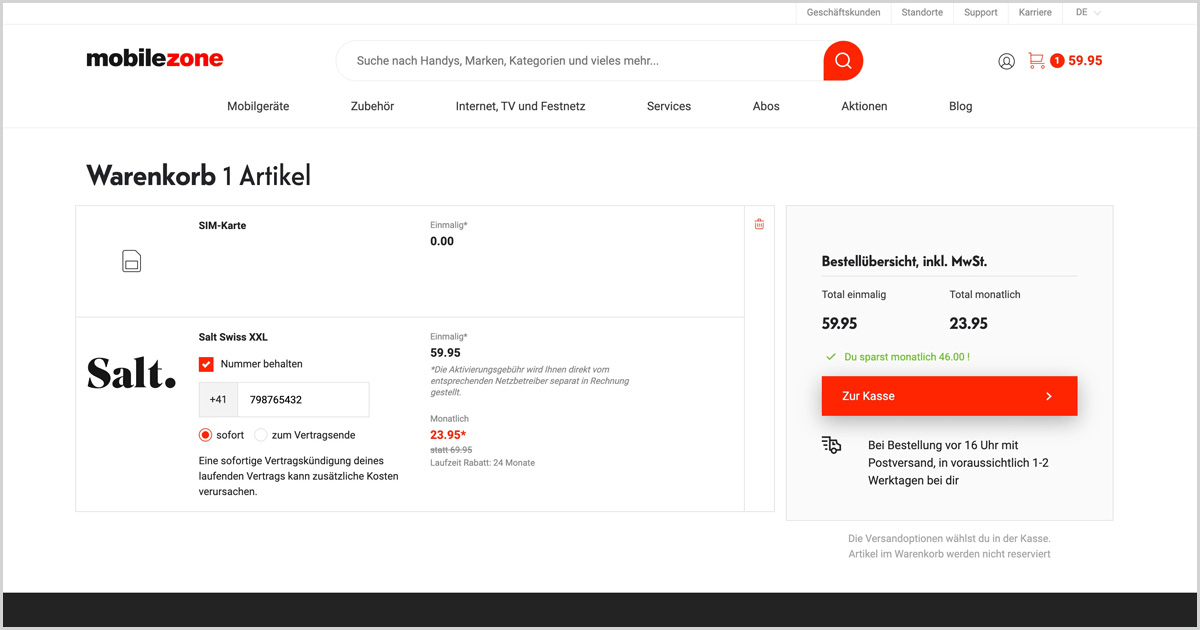The height and width of the screenshot is (630, 1200).
Task: Open the Abos navigation menu
Action: click(x=766, y=106)
